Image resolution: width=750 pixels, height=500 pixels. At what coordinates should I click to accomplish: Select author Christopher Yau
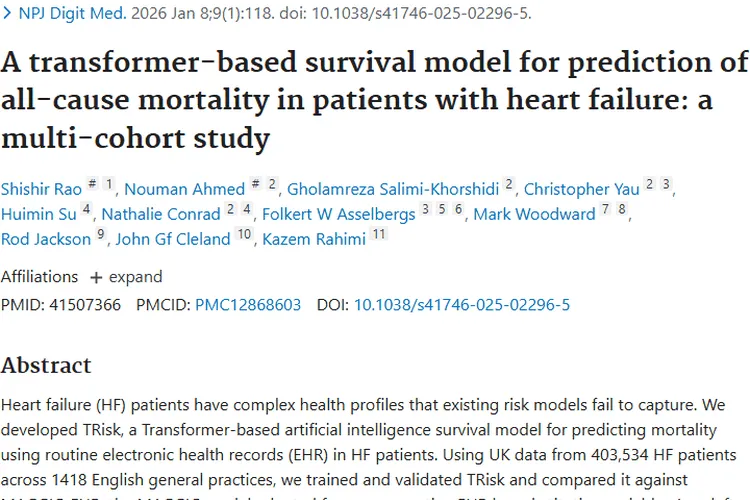[581, 189]
